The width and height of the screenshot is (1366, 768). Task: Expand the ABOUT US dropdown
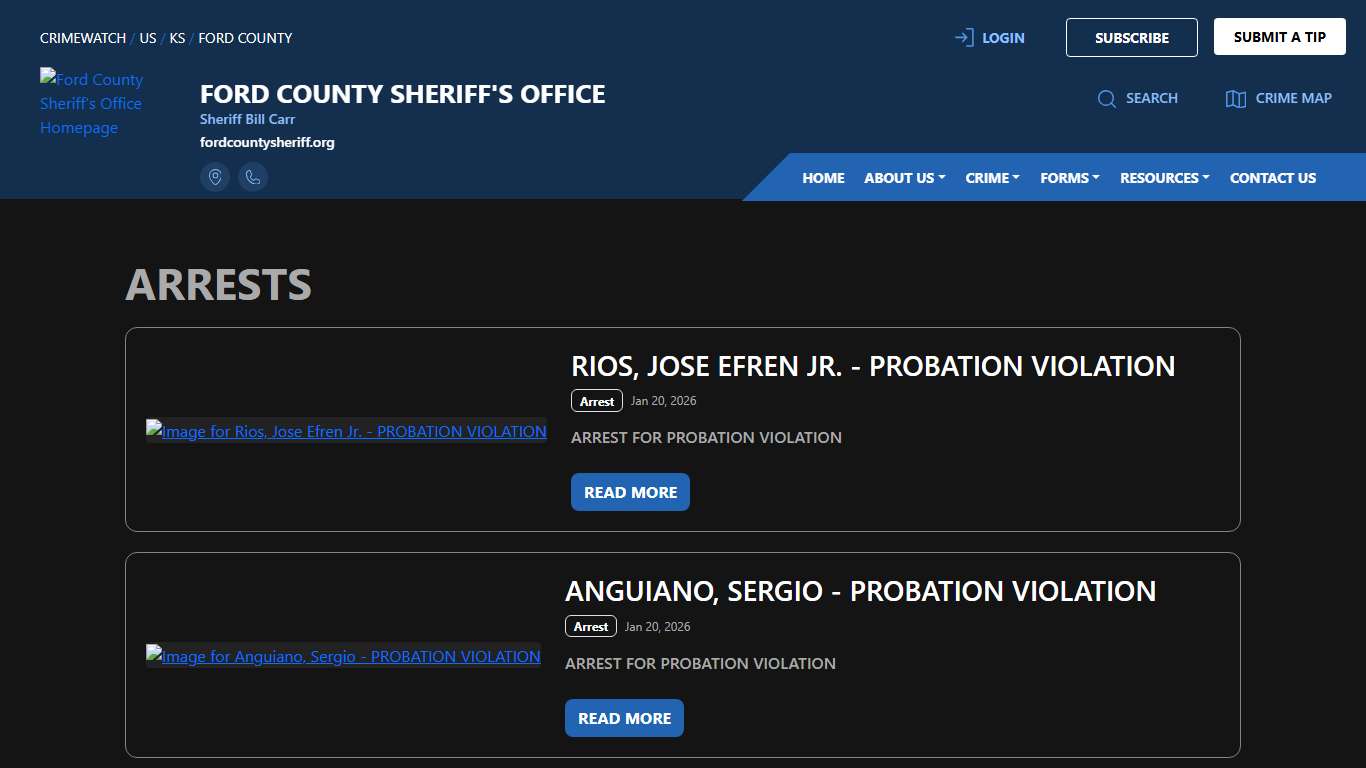903,177
